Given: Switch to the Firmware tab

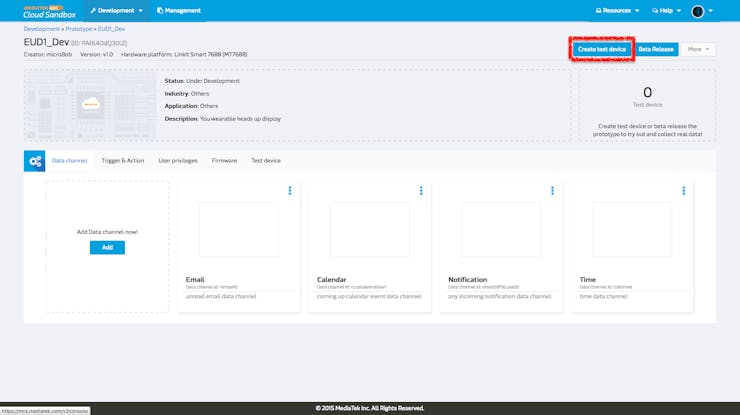Looking at the screenshot, I should point(224,161).
